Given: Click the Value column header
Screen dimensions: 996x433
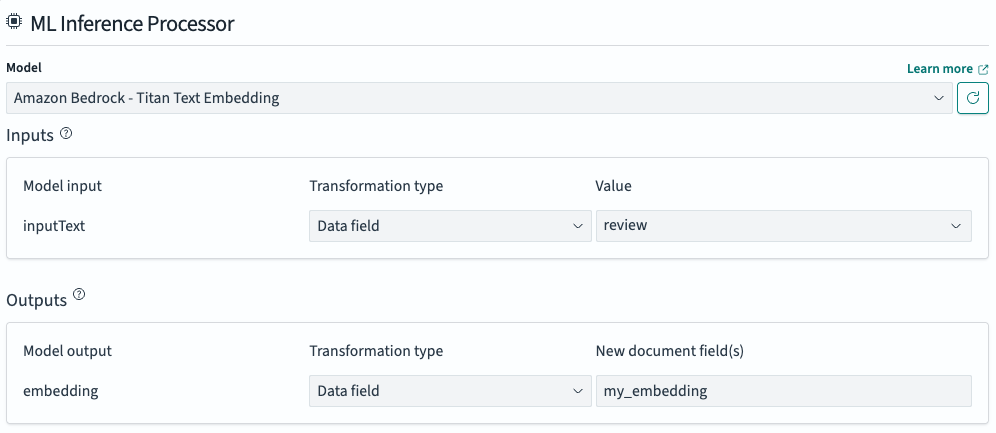Looking at the screenshot, I should [x=614, y=186].
